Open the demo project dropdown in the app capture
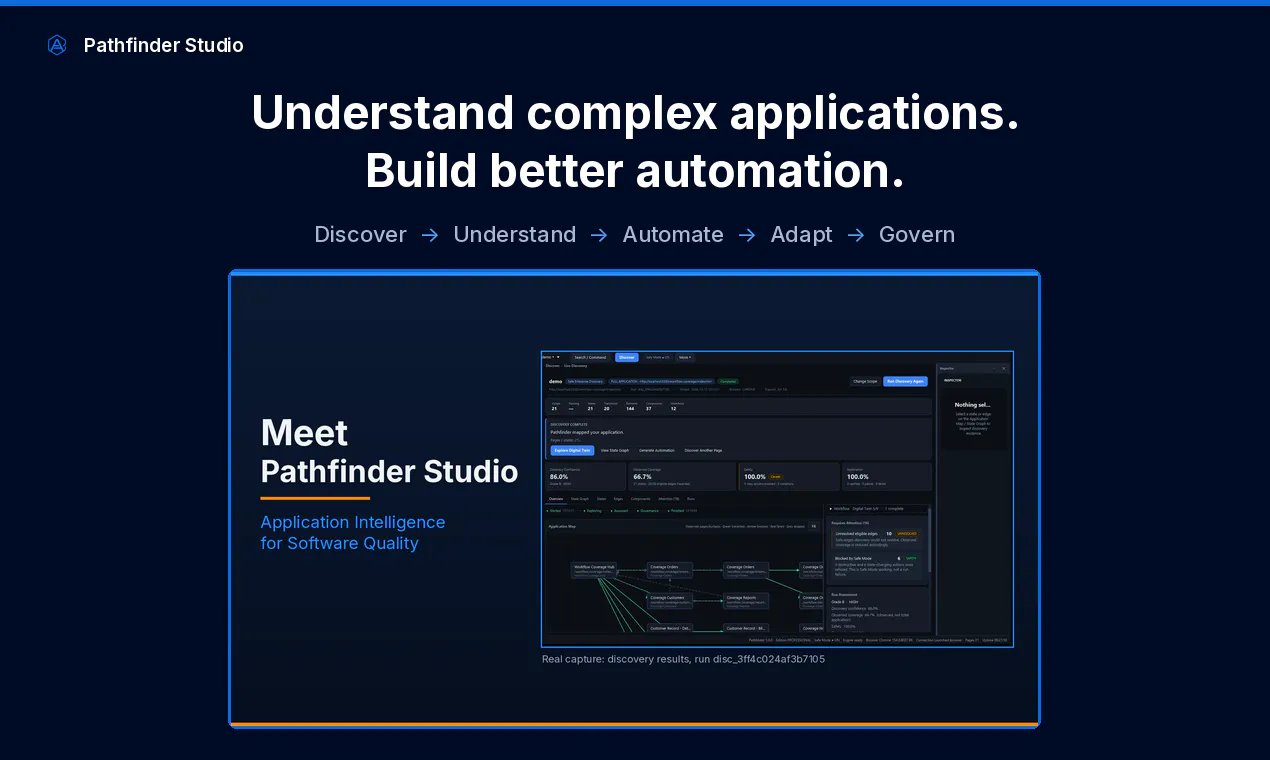This screenshot has width=1270, height=760. point(551,357)
